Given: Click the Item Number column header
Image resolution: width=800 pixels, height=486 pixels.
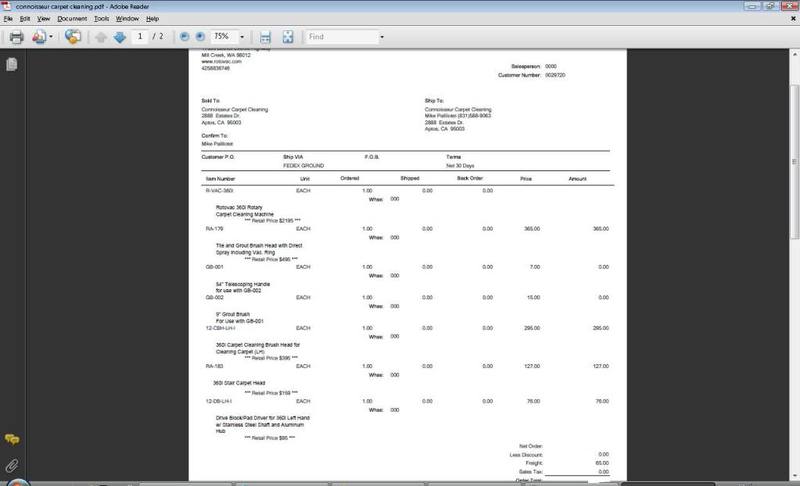Looking at the screenshot, I should pyautogui.click(x=220, y=179).
